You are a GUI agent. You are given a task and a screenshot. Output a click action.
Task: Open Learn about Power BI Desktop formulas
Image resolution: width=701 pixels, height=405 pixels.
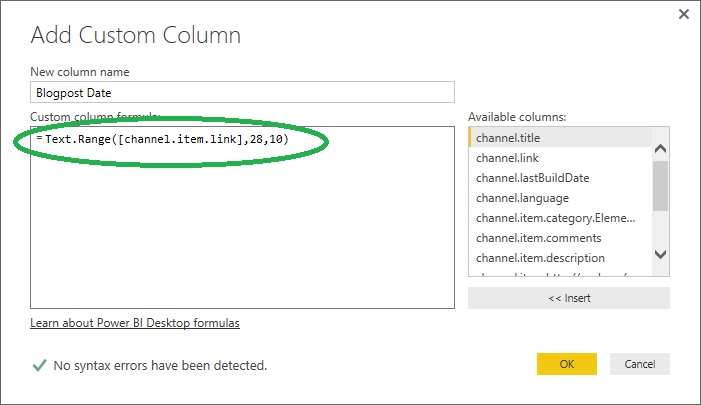pos(135,323)
